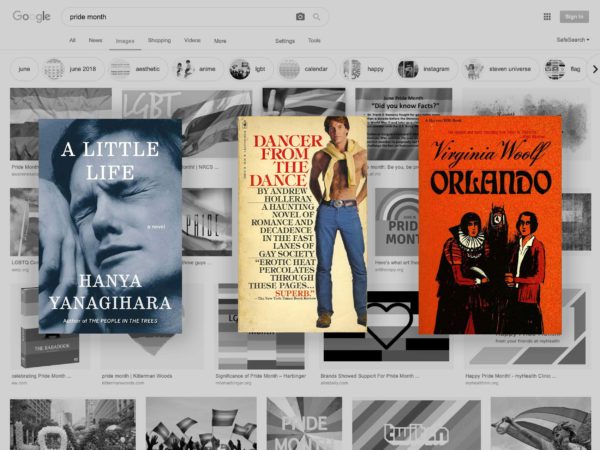Click the 'A Little Life' book cover
The width and height of the screenshot is (600, 450).
tap(110, 226)
